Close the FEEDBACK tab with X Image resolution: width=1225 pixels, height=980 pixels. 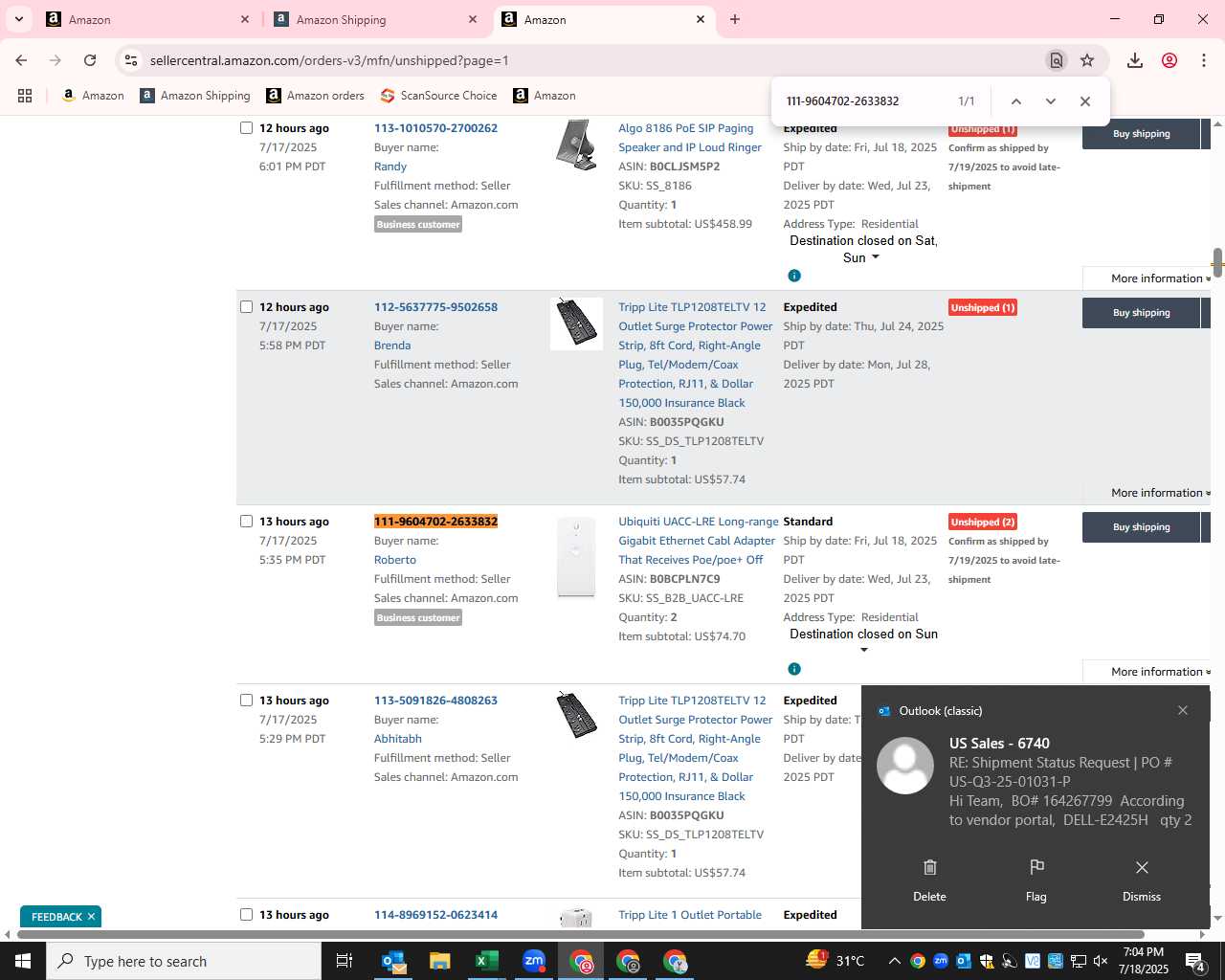(x=91, y=917)
